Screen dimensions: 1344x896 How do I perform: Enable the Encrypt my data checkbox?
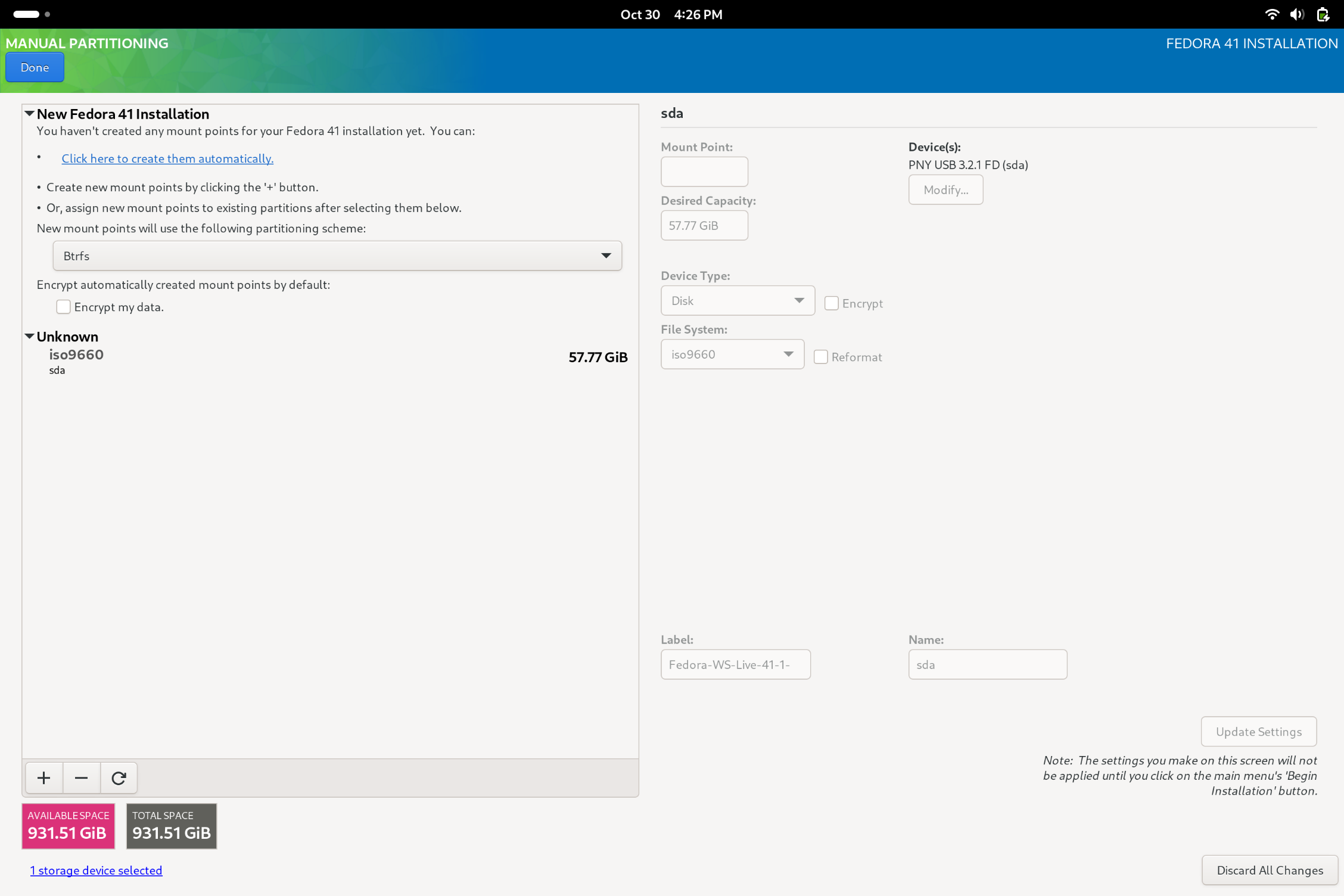point(63,307)
